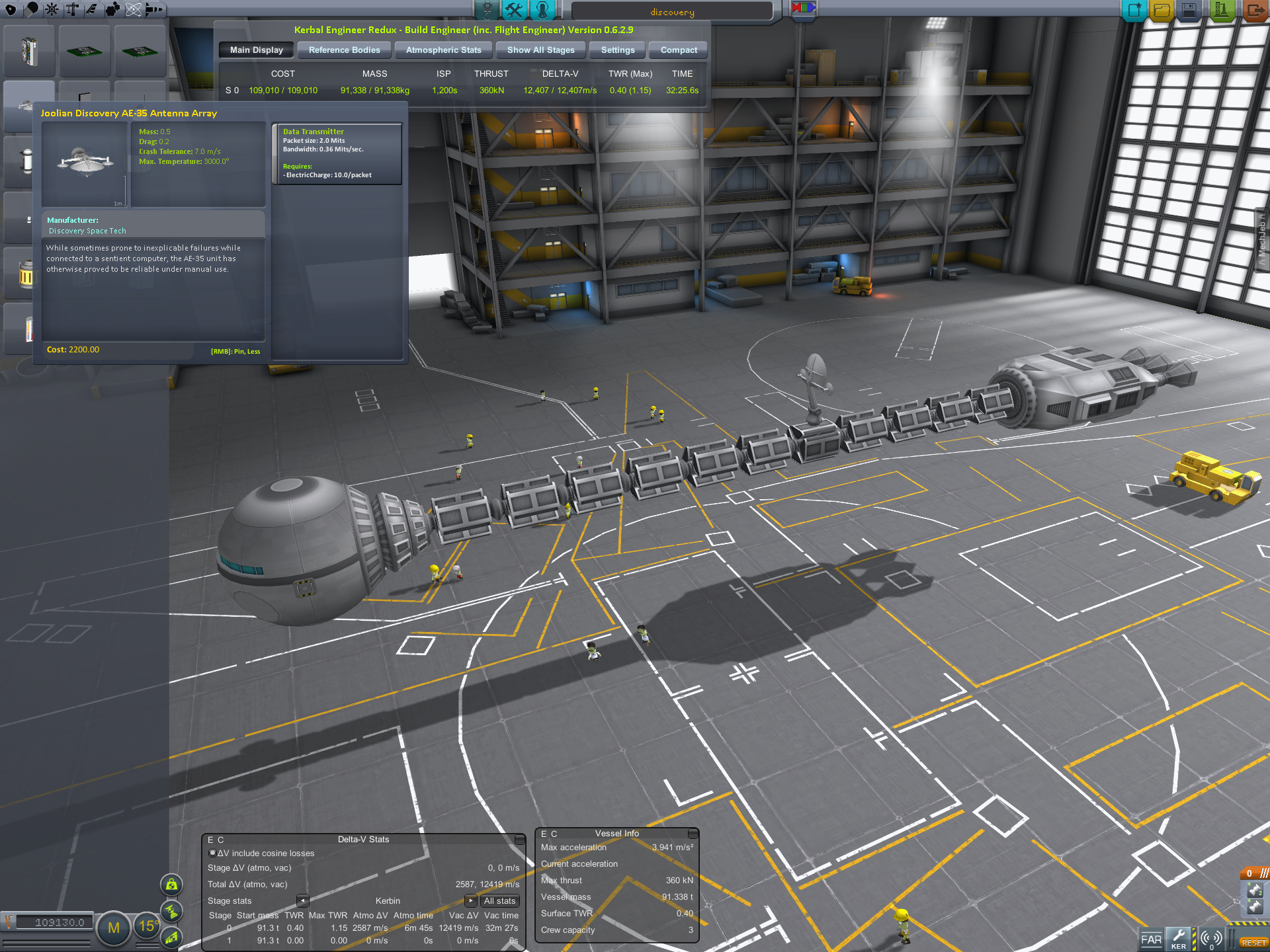This screenshot has height=952, width=1270.
Task: Open the subassemblies rocket category tab
Action: [153, 9]
